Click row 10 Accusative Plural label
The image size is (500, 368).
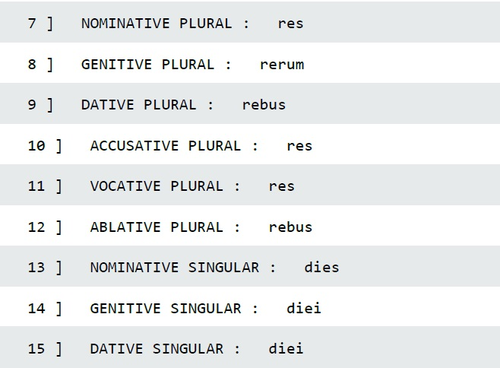[166, 146]
